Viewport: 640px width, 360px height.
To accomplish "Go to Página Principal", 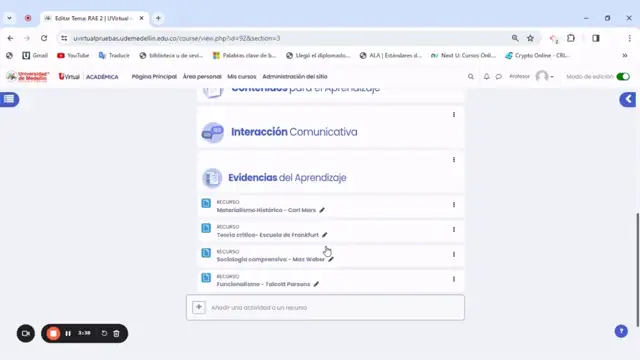I will tap(154, 77).
